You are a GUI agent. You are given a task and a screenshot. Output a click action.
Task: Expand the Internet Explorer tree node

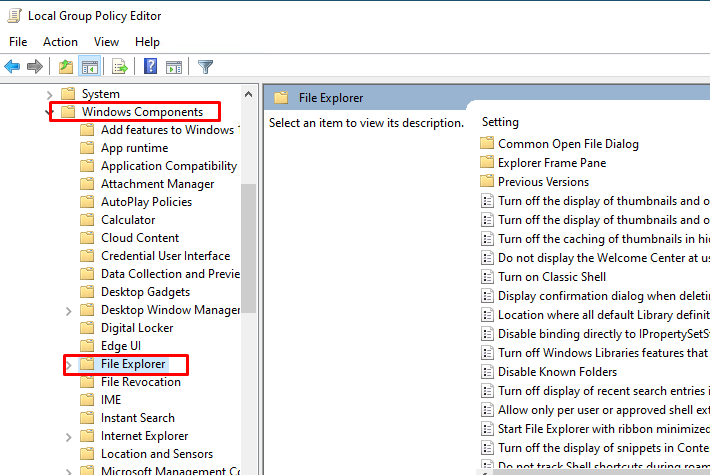[x=68, y=437]
